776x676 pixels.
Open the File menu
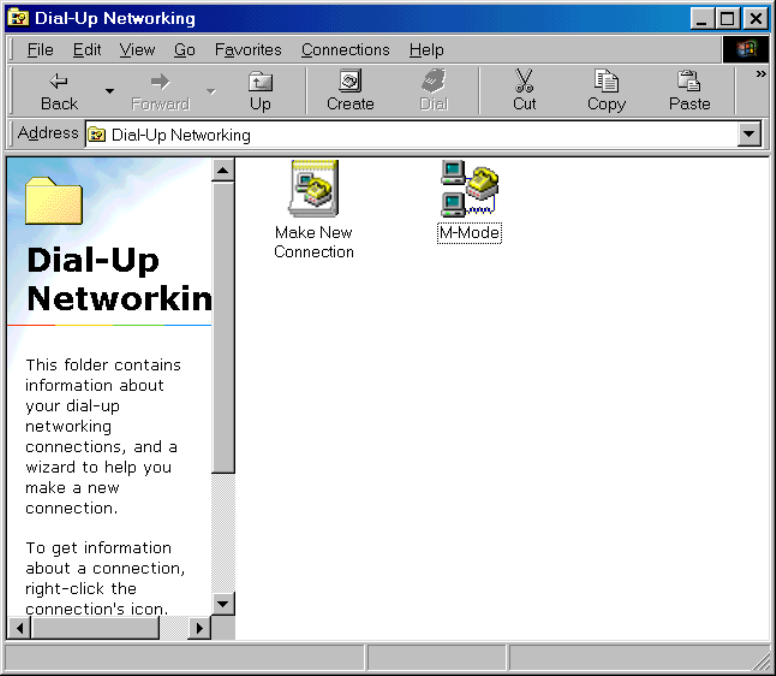click(x=40, y=50)
